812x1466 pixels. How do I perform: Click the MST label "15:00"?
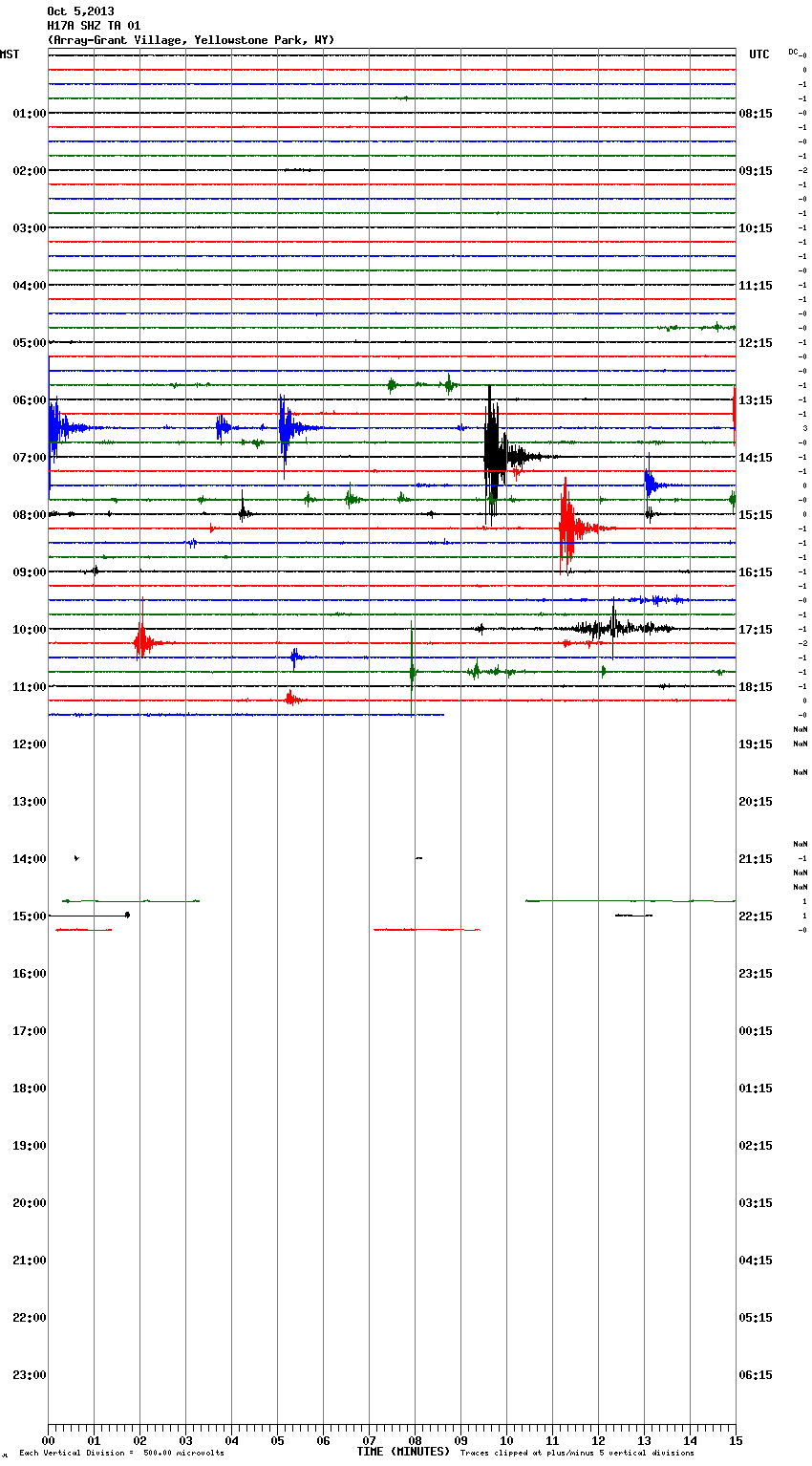[x=30, y=916]
